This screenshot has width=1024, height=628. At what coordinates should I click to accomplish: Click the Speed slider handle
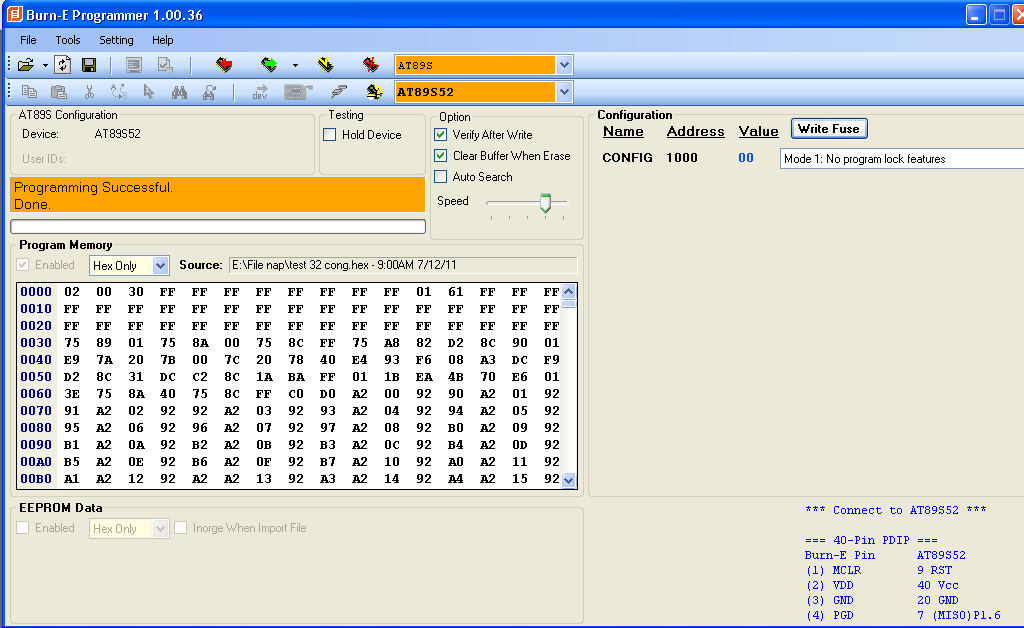(545, 203)
